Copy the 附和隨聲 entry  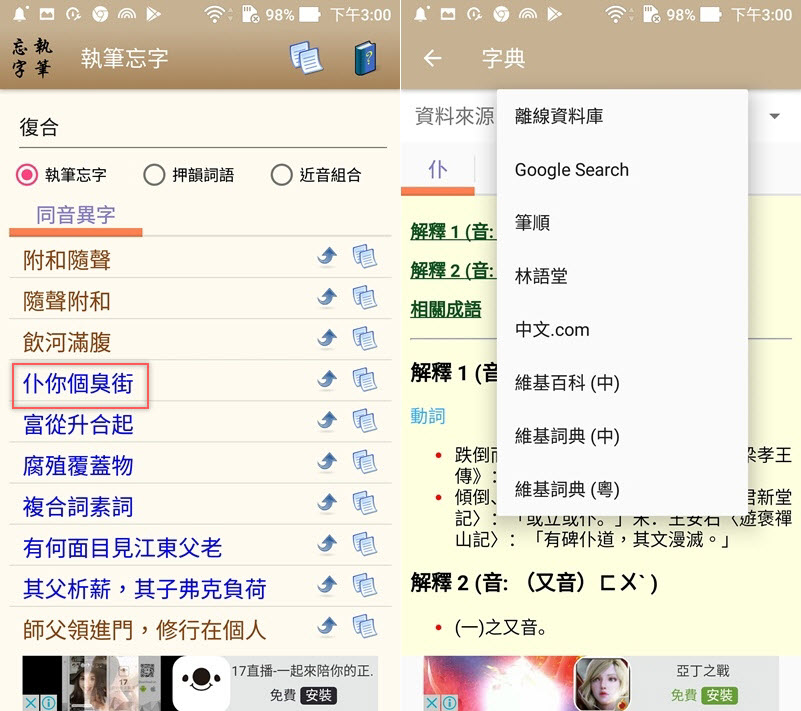[x=364, y=256]
